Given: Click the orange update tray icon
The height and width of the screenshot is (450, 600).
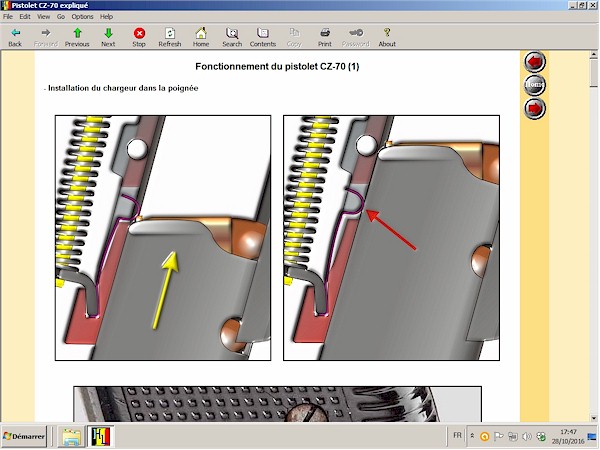Looking at the screenshot, I should 484,436.
